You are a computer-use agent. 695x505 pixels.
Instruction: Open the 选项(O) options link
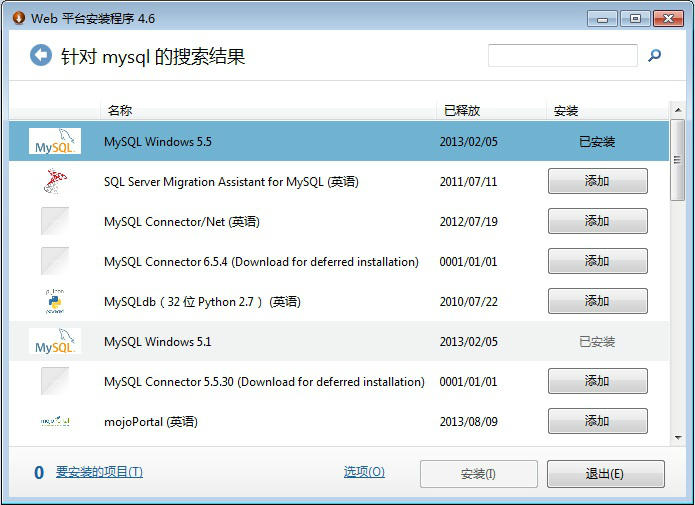coord(364,472)
